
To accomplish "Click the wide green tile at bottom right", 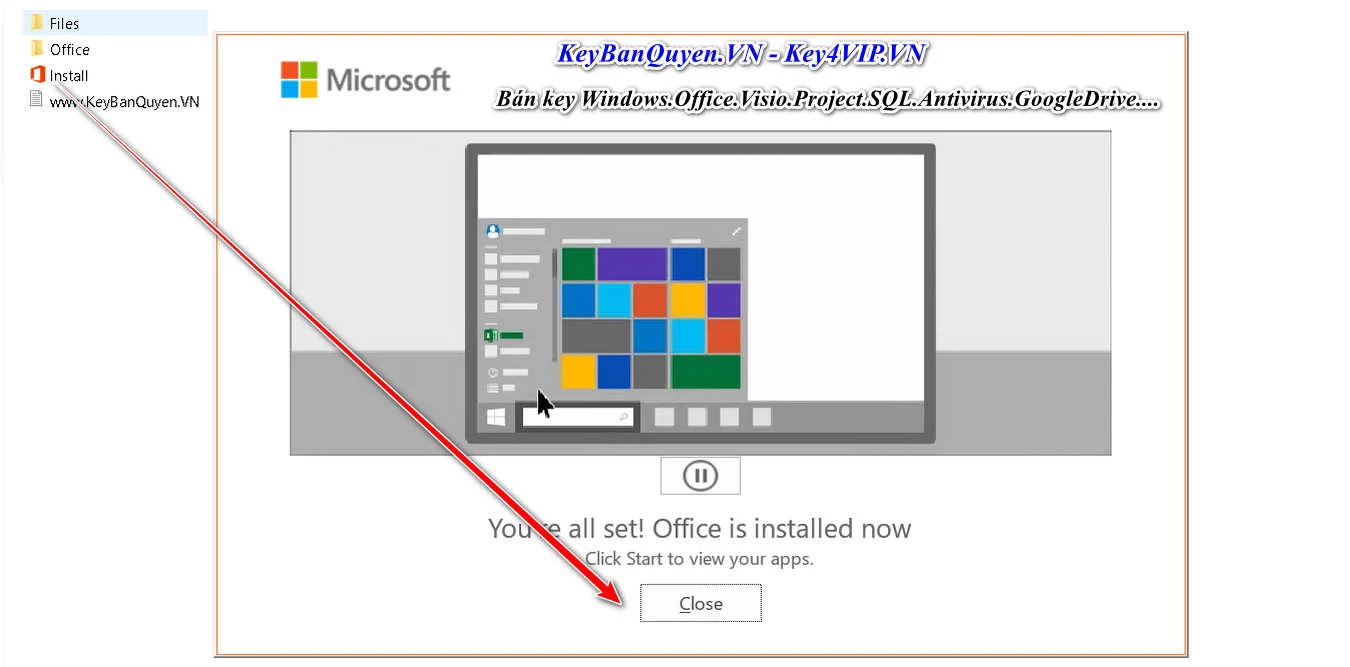I will coord(706,371).
